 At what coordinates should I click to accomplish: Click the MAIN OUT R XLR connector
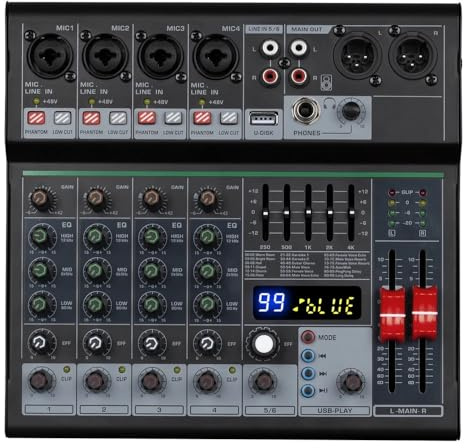pyautogui.click(x=413, y=56)
